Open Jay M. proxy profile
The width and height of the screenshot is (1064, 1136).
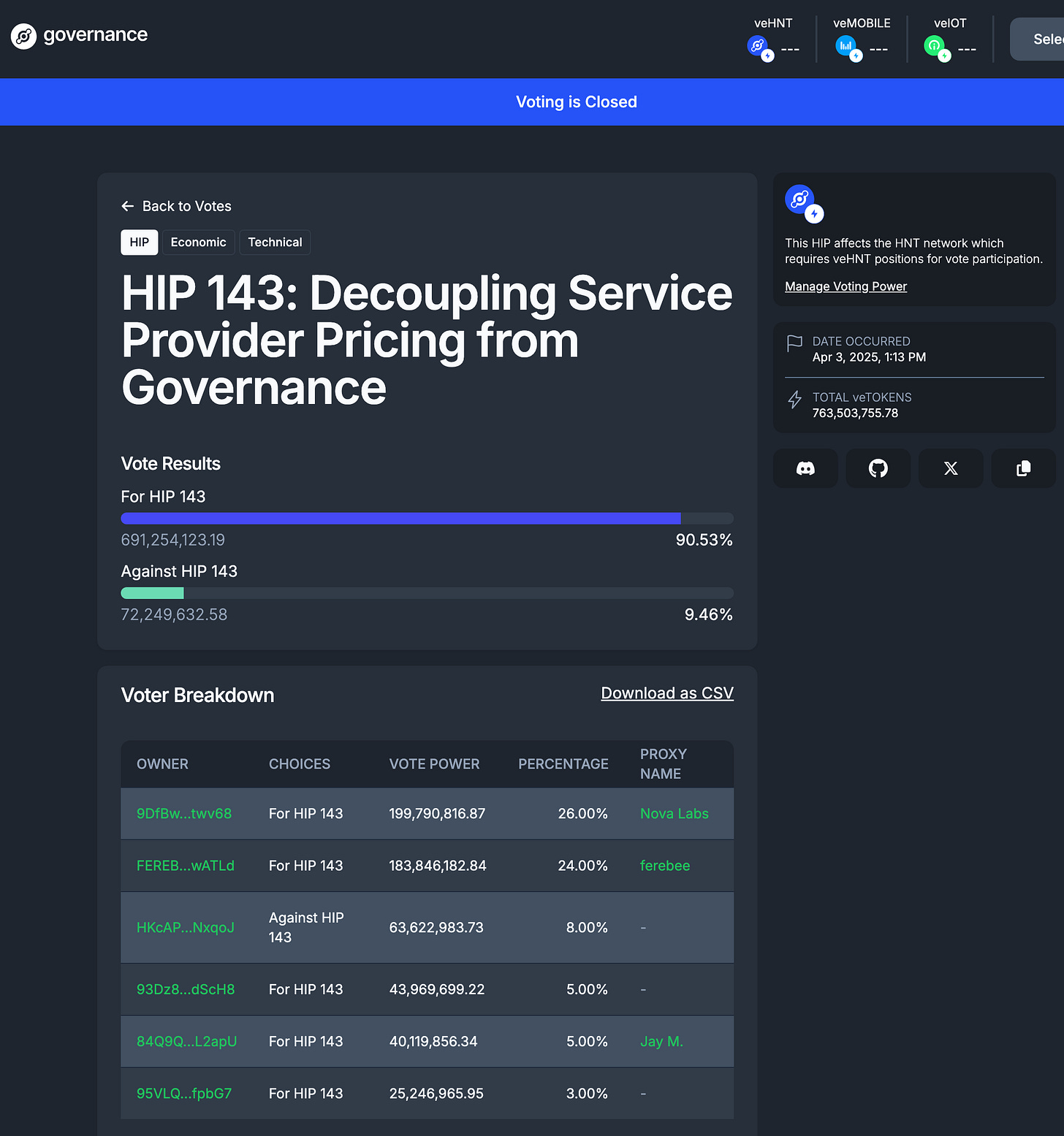(x=662, y=1042)
